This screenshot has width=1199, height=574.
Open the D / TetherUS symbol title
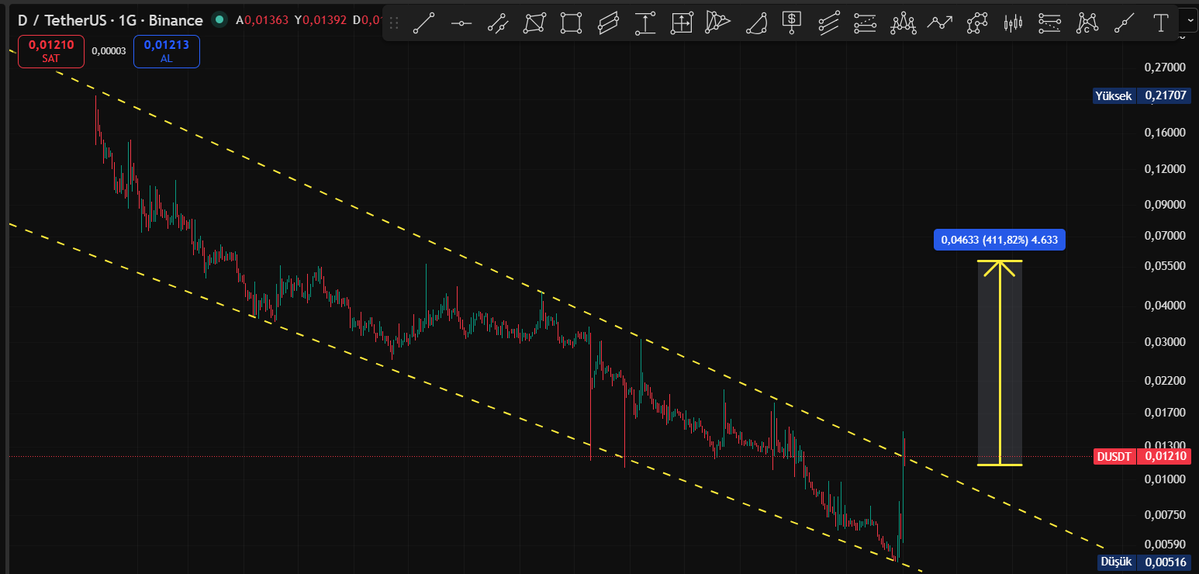(x=110, y=21)
